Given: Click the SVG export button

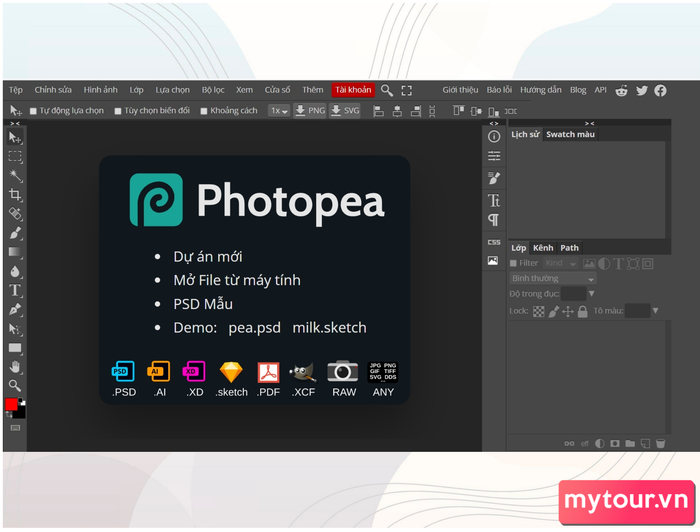Looking at the screenshot, I should coord(345,111).
